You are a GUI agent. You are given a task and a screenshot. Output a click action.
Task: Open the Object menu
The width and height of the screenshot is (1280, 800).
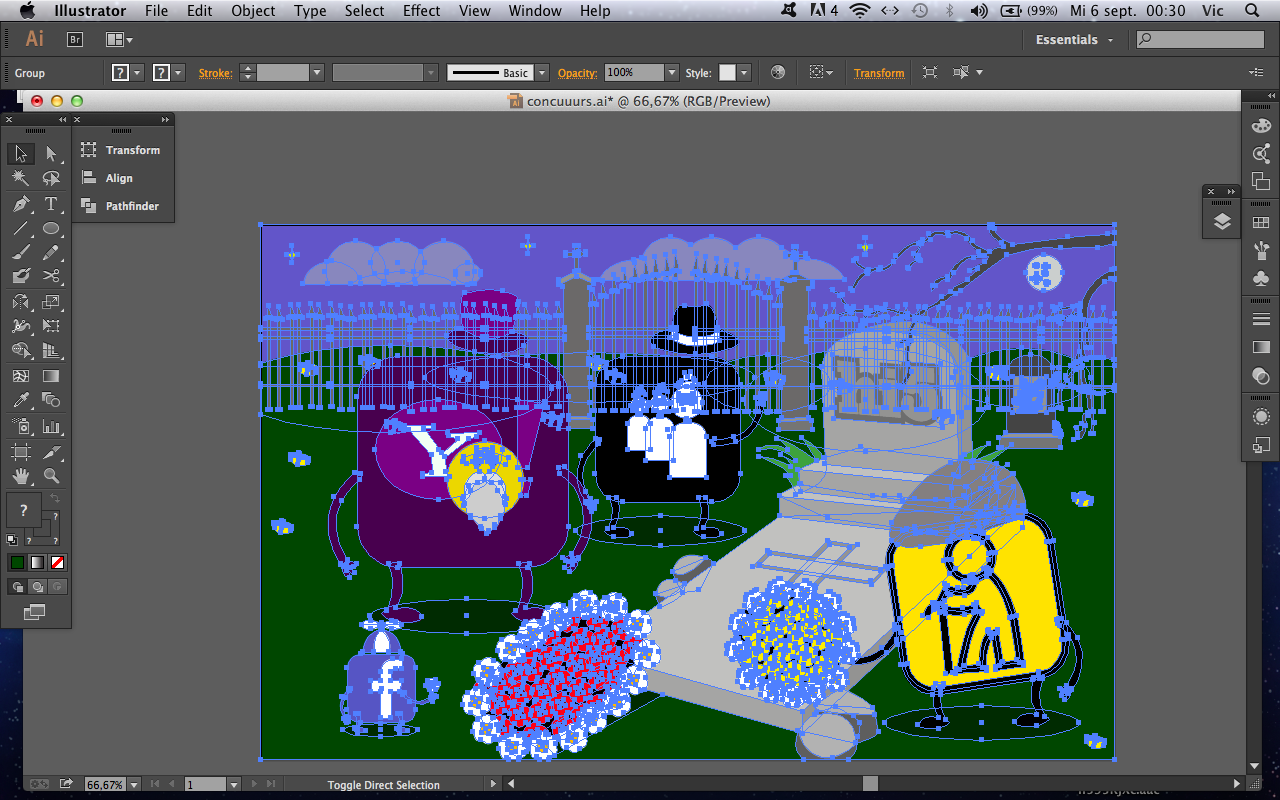pyautogui.click(x=253, y=11)
